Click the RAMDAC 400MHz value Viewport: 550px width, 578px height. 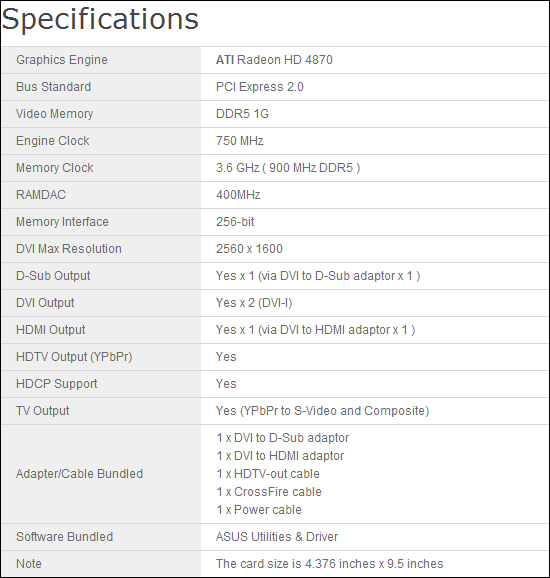tap(238, 195)
